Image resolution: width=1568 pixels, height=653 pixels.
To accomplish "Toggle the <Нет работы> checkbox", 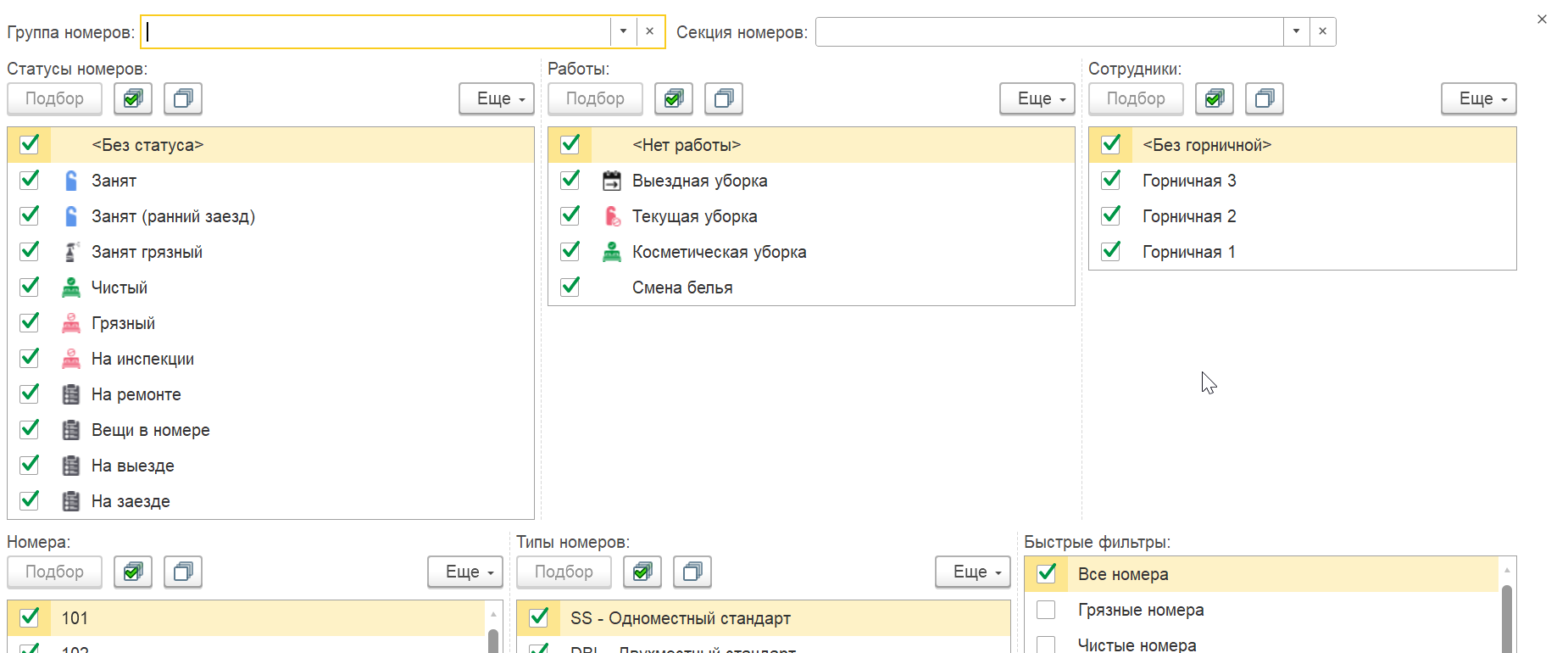I will click(x=570, y=144).
